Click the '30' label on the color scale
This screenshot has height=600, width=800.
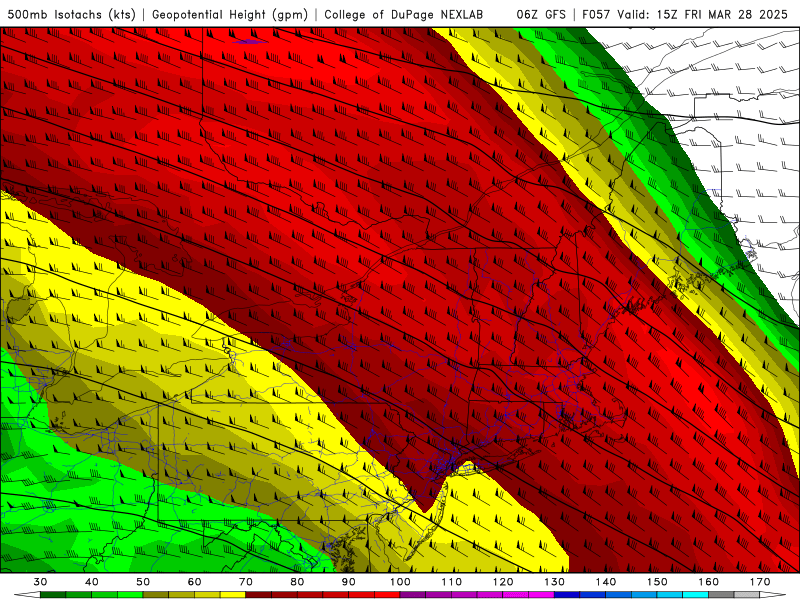40,582
